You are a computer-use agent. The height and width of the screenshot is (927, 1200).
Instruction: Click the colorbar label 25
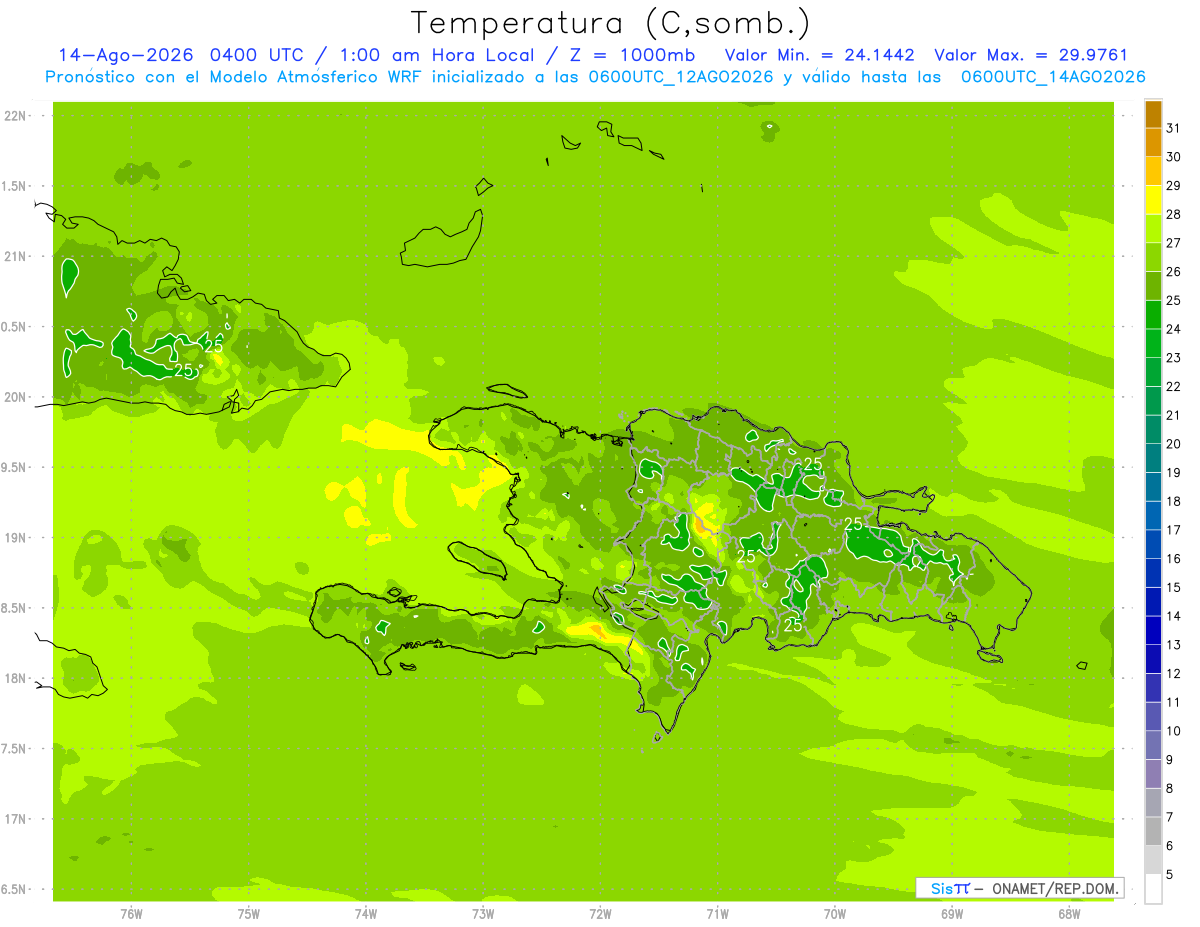(x=1174, y=300)
